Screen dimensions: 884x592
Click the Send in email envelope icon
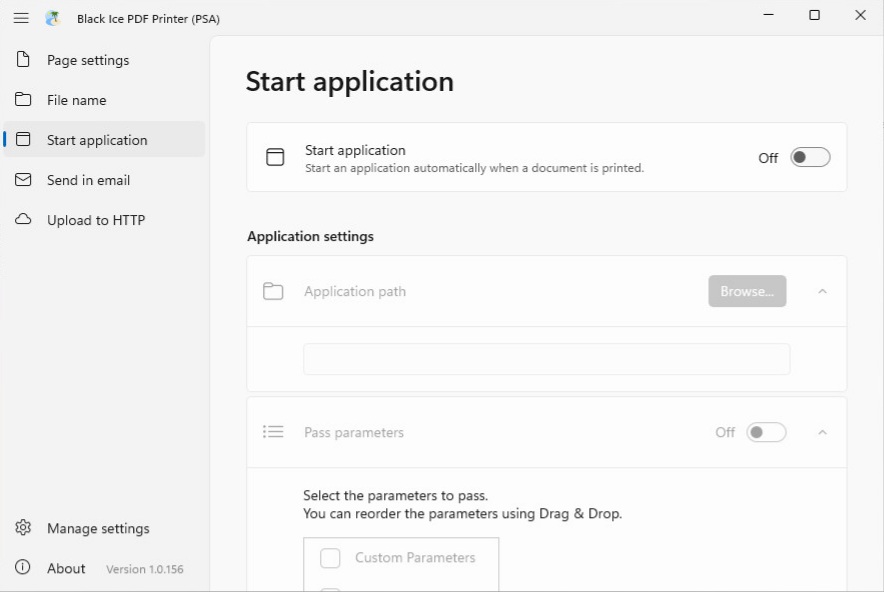[23, 180]
